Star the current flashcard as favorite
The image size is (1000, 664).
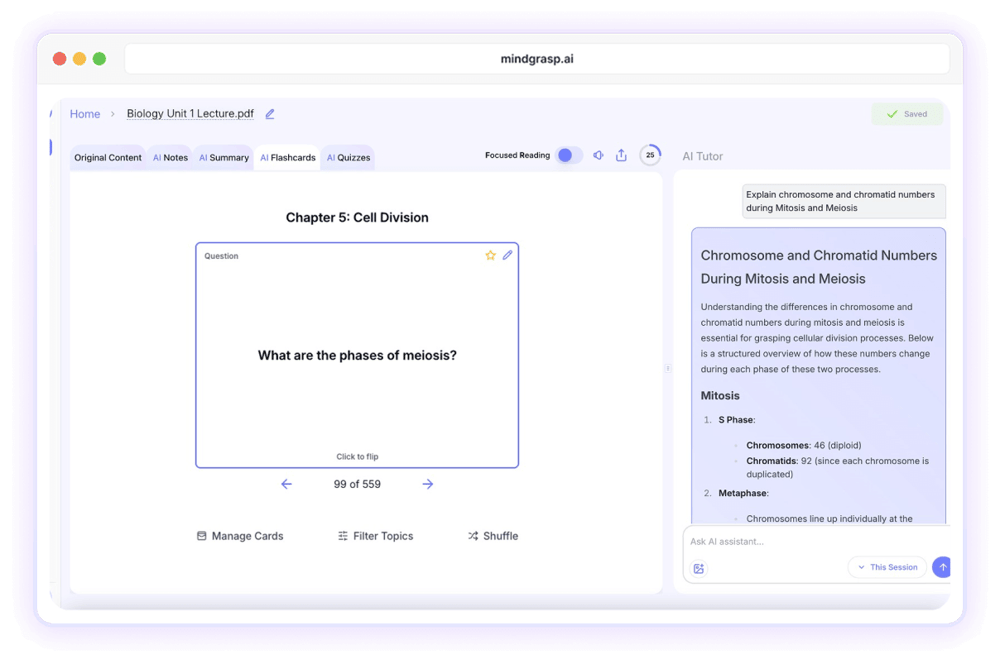[x=489, y=255]
